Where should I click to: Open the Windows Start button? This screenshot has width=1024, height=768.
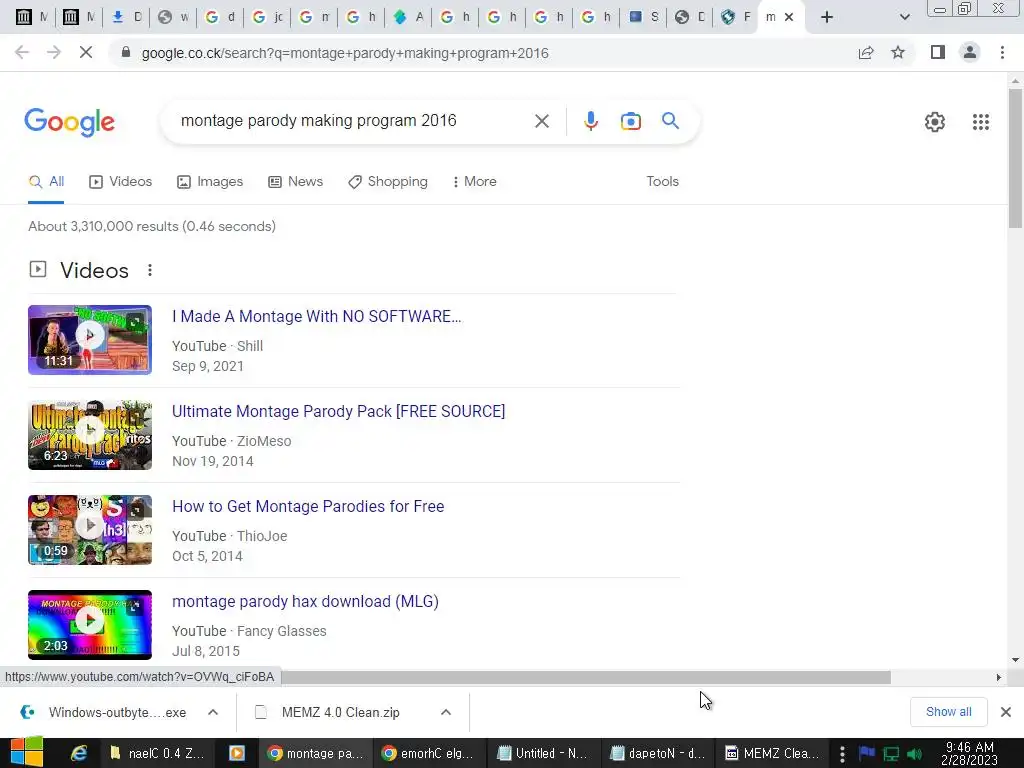[27, 753]
